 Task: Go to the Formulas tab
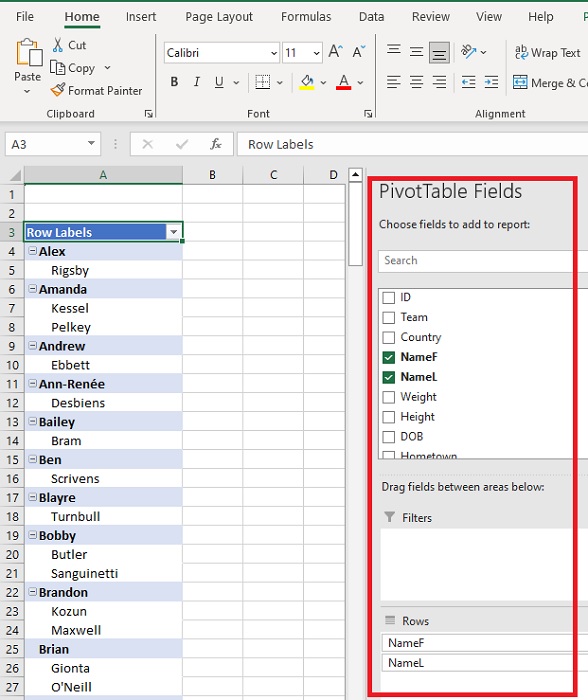click(306, 17)
